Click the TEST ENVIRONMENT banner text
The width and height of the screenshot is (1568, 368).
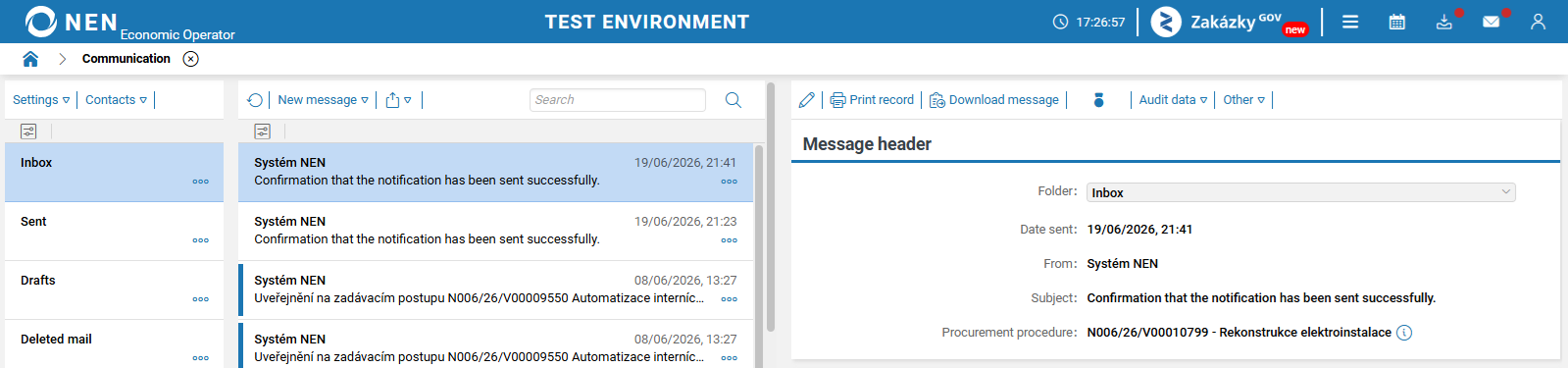pos(647,22)
